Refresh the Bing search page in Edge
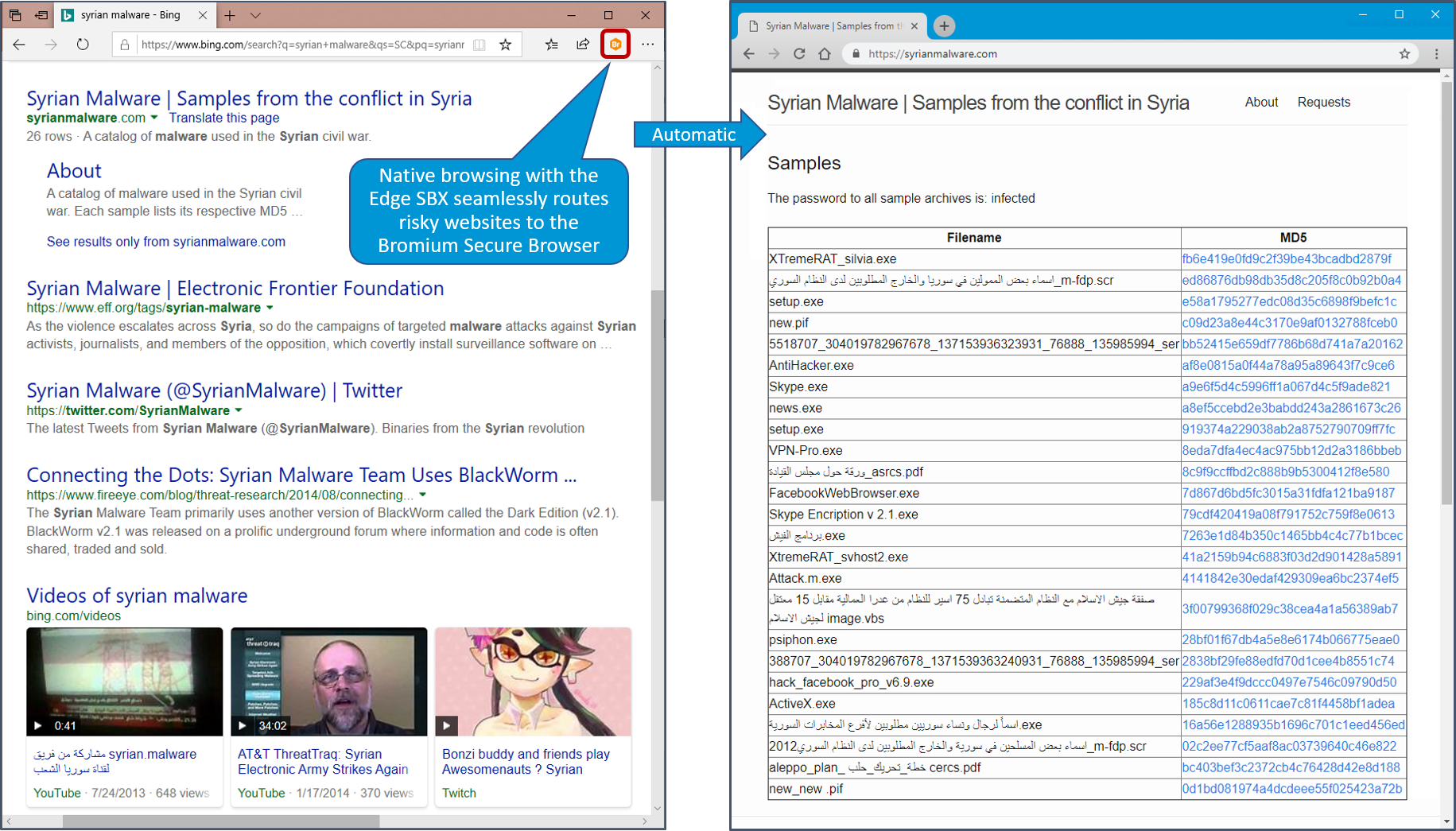The image size is (1456, 831). pyautogui.click(x=83, y=45)
